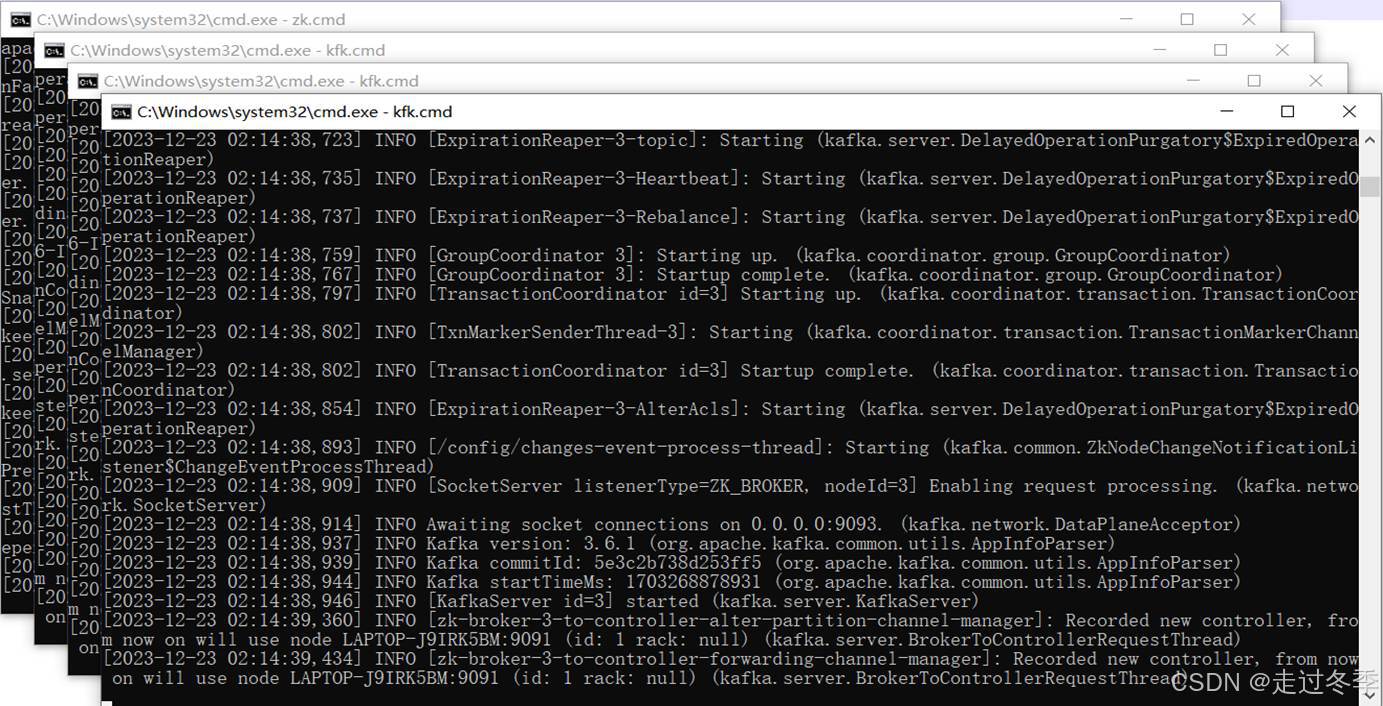The width and height of the screenshot is (1383, 706).
Task: Click '[ExpirationReaper-3-topic]: Starting' log line
Action: (730, 150)
